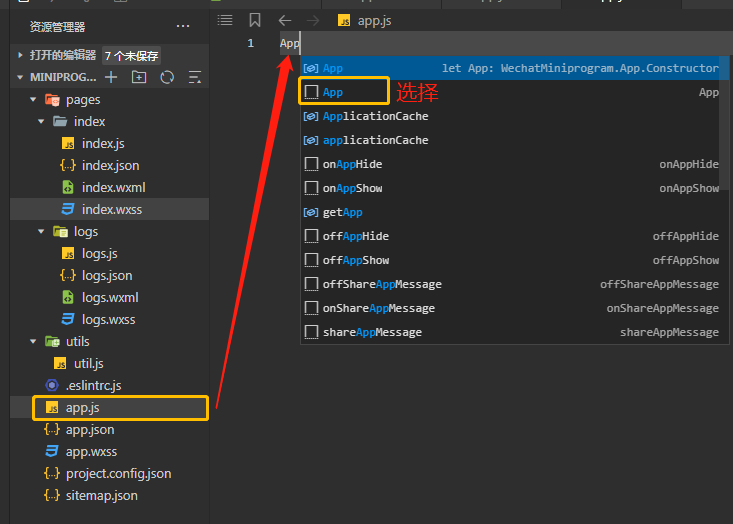This screenshot has width=733, height=524.
Task: Go back with the left arrow
Action: (285, 21)
